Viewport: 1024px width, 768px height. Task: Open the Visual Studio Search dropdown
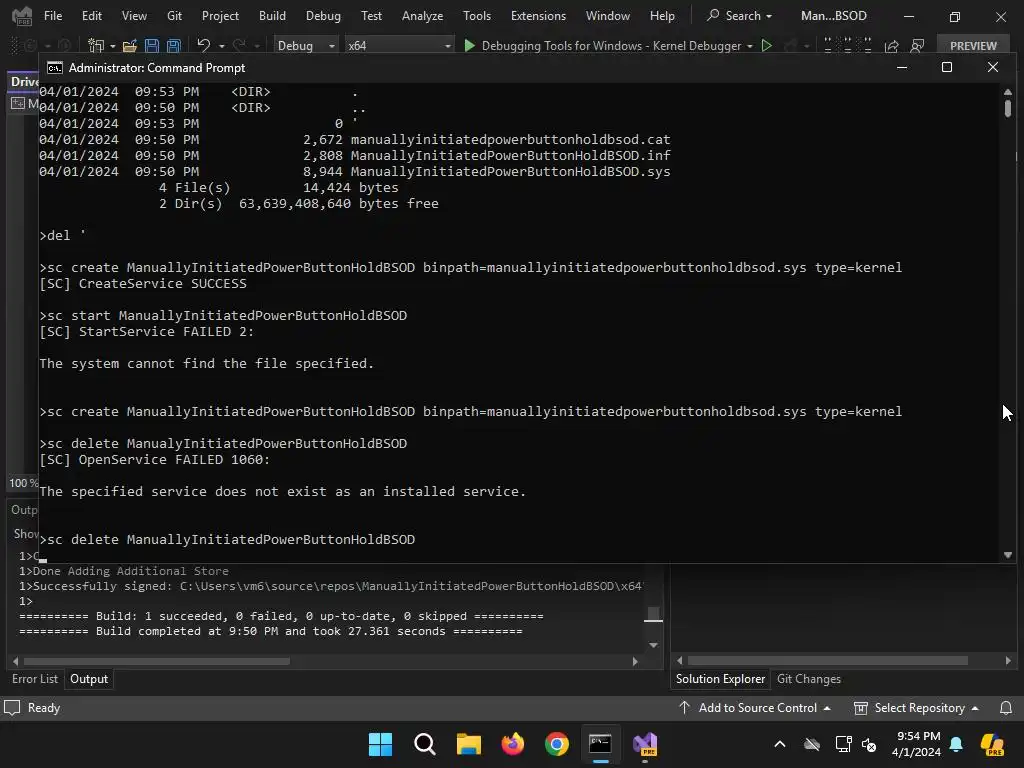tap(739, 16)
